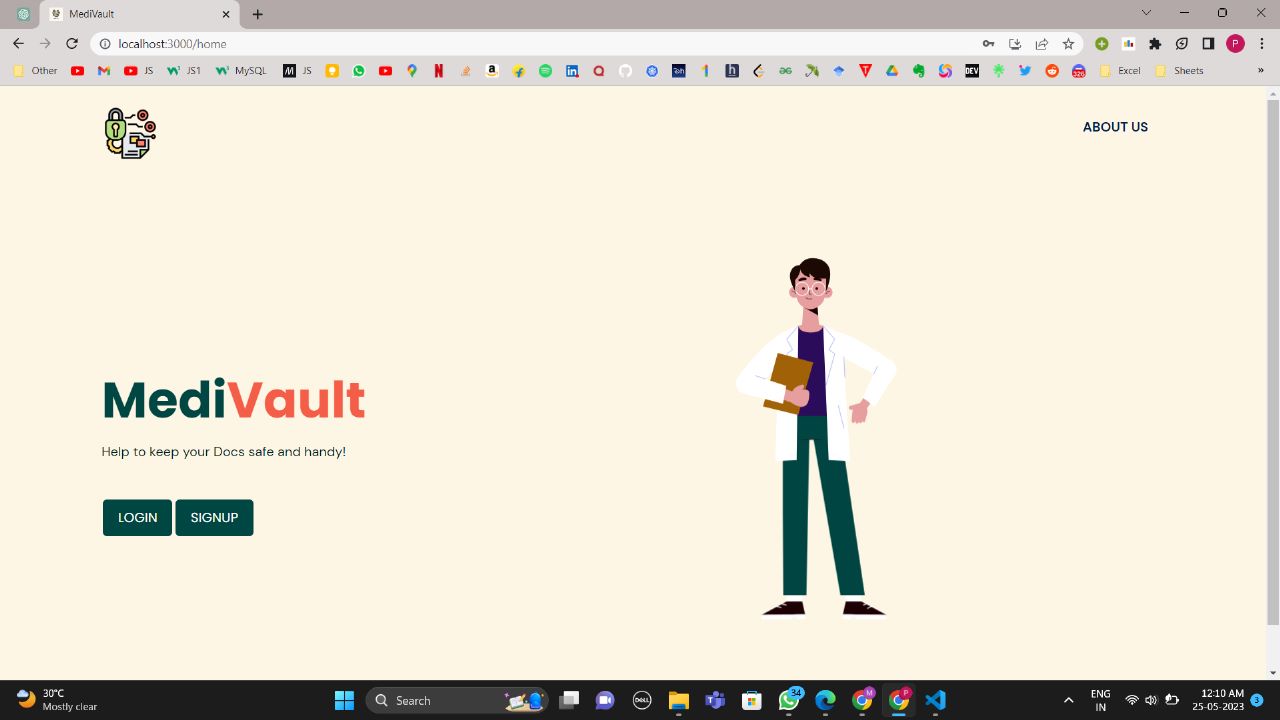Open the GitHub bookmark
1280x720 pixels.
click(x=625, y=70)
